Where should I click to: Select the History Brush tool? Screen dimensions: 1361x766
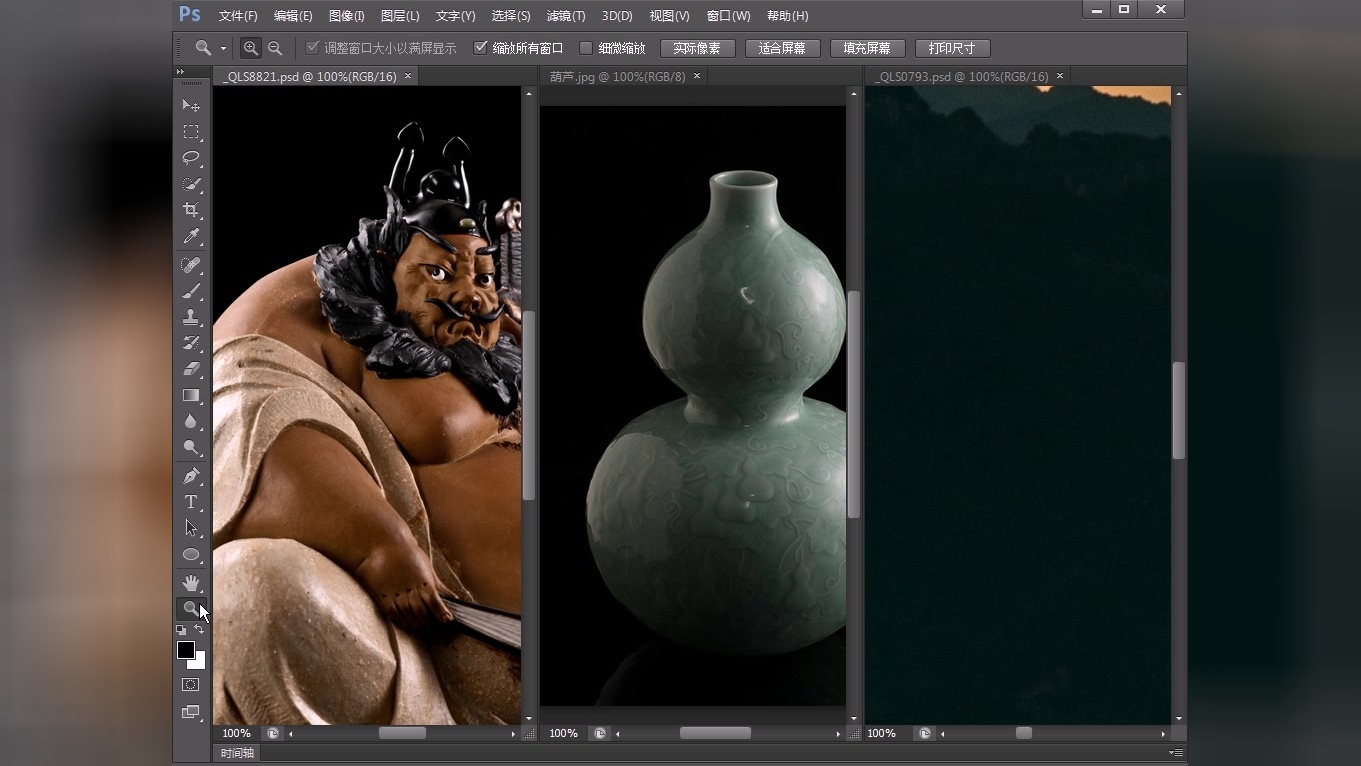pos(190,343)
